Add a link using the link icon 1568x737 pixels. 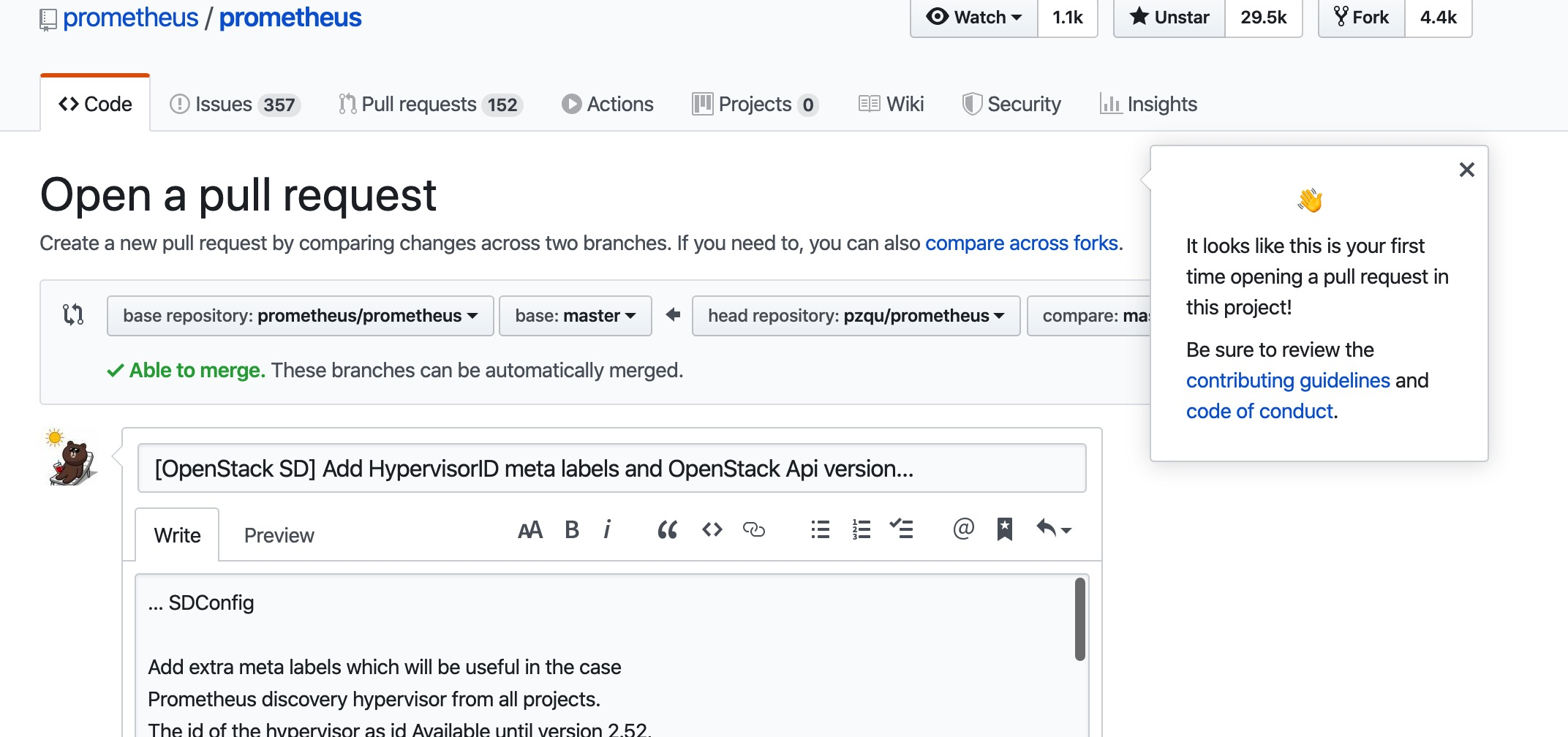coord(754,529)
